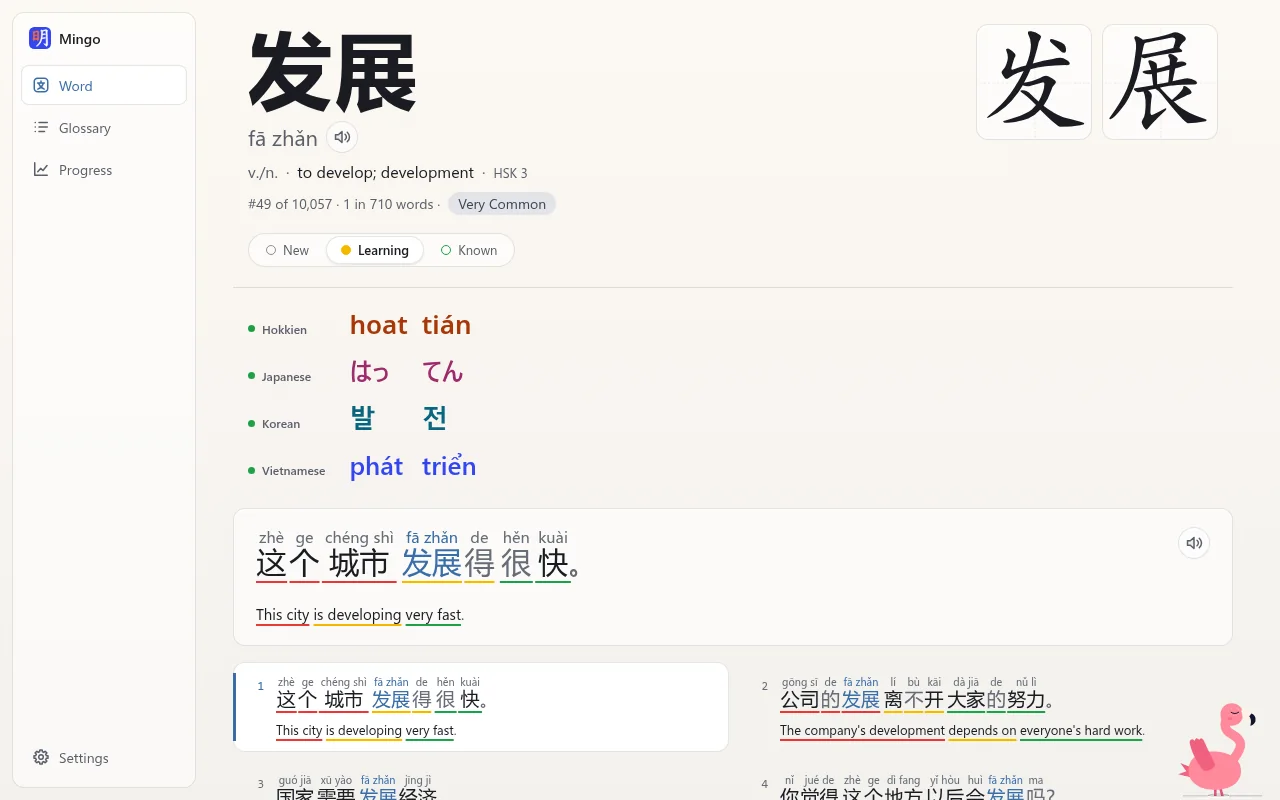Click the Korean reading 발
The height and width of the screenshot is (800, 1280).
point(362,418)
